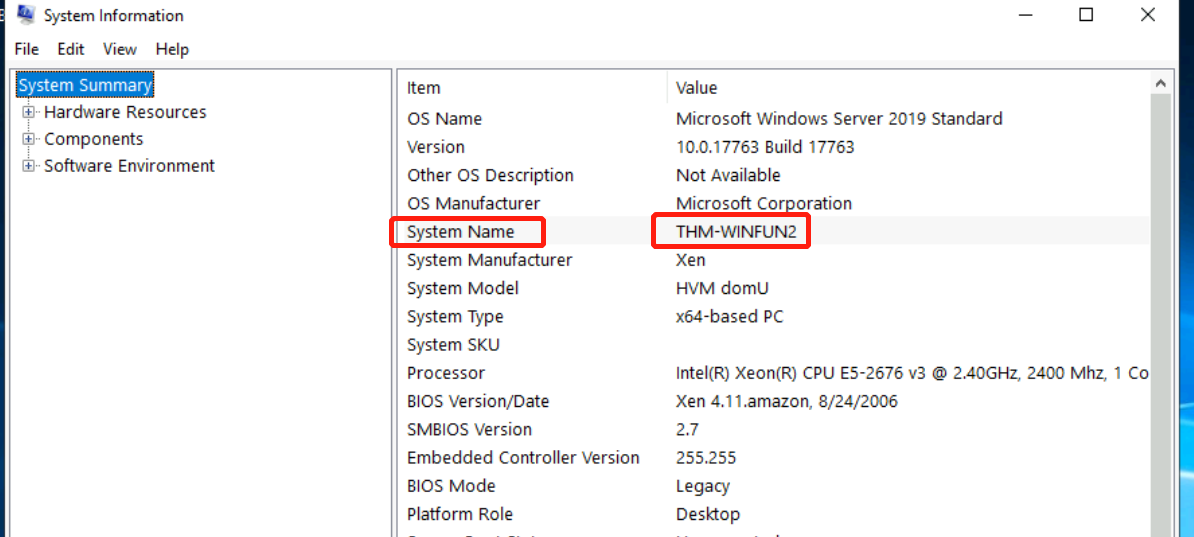The width and height of the screenshot is (1194, 537).
Task: Open the View menu
Action: [120, 49]
